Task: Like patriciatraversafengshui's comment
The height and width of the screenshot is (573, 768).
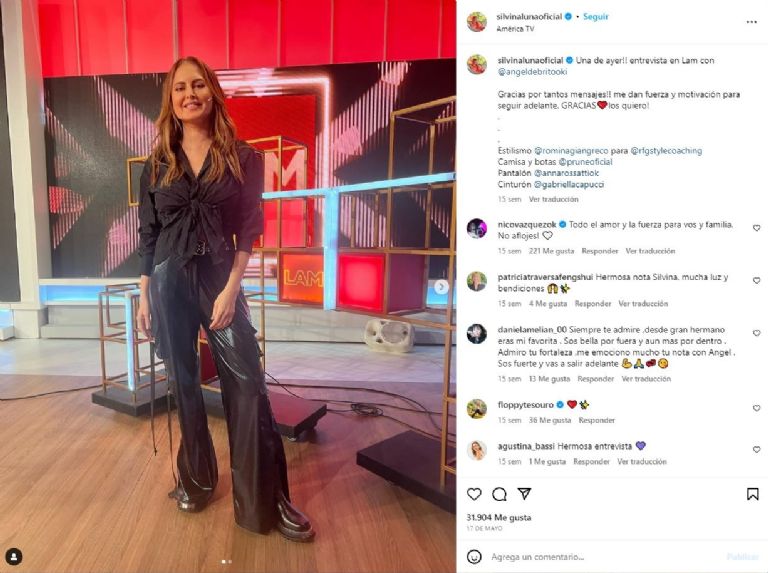Action: (x=756, y=281)
